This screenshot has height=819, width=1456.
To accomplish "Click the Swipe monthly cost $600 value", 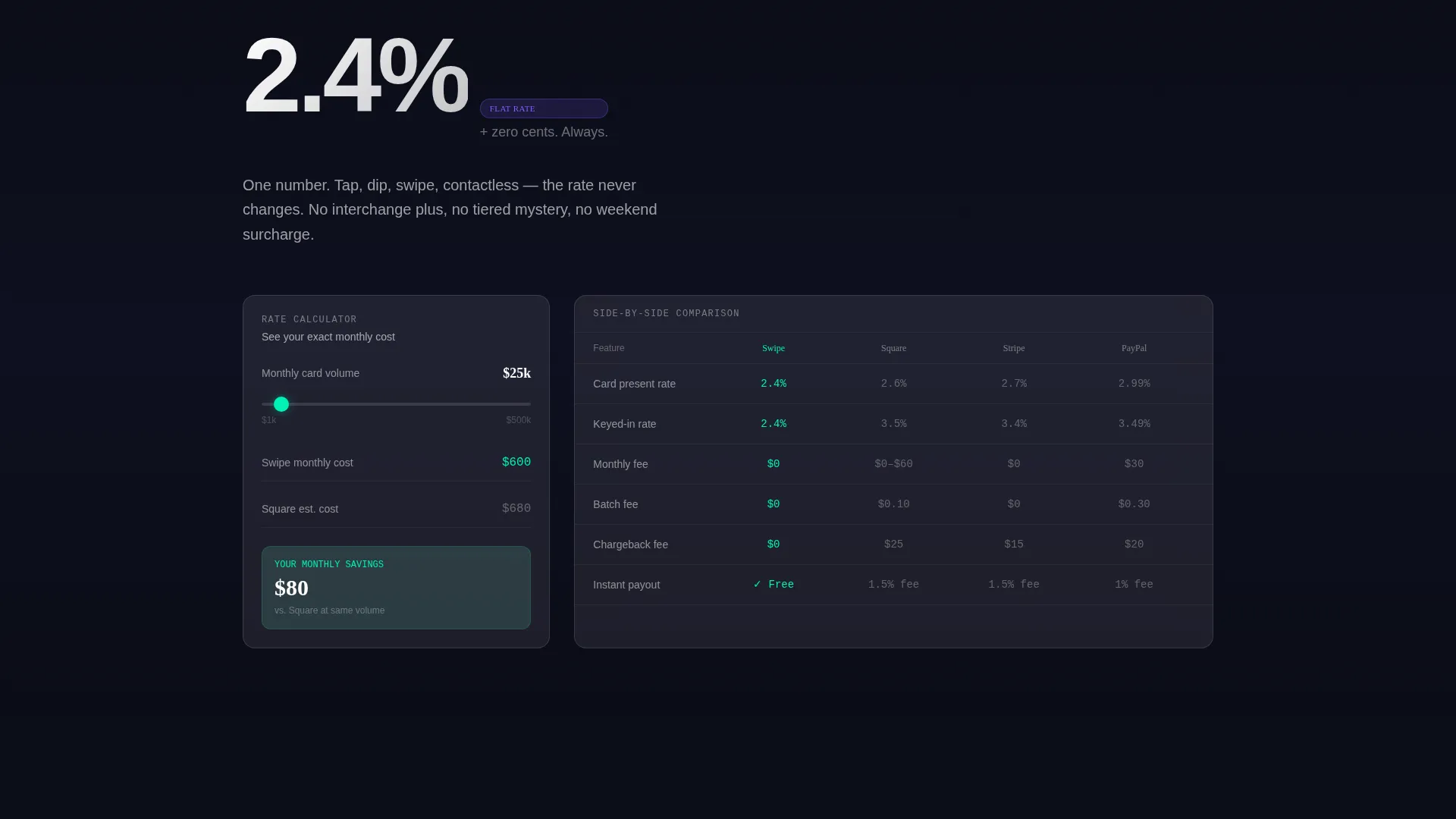I will pyautogui.click(x=516, y=463).
